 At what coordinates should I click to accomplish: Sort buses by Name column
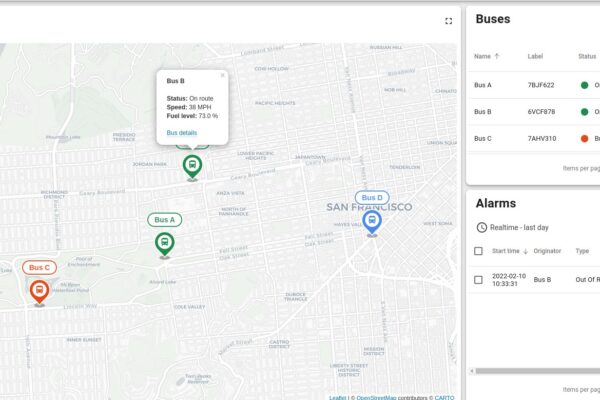click(x=482, y=56)
